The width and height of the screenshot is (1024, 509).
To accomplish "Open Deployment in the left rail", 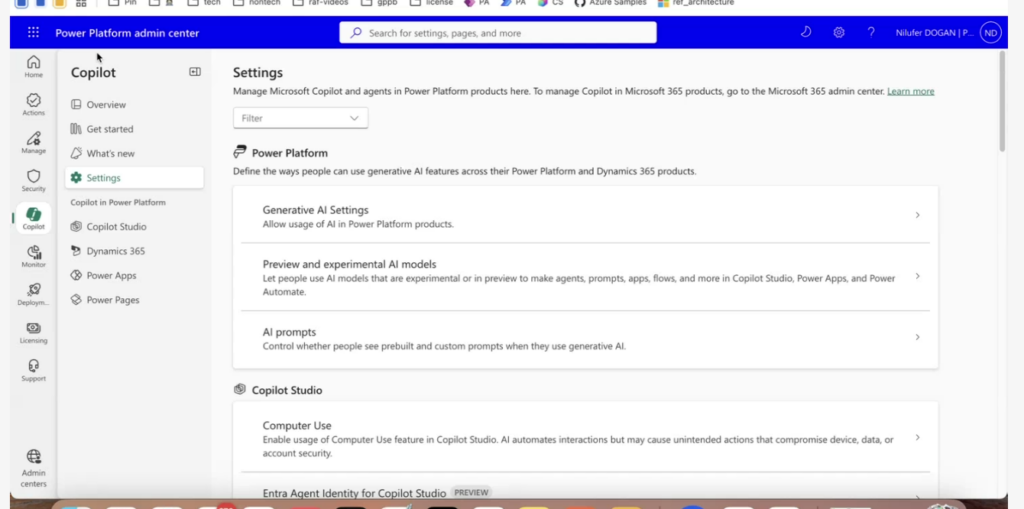I will pos(33,294).
